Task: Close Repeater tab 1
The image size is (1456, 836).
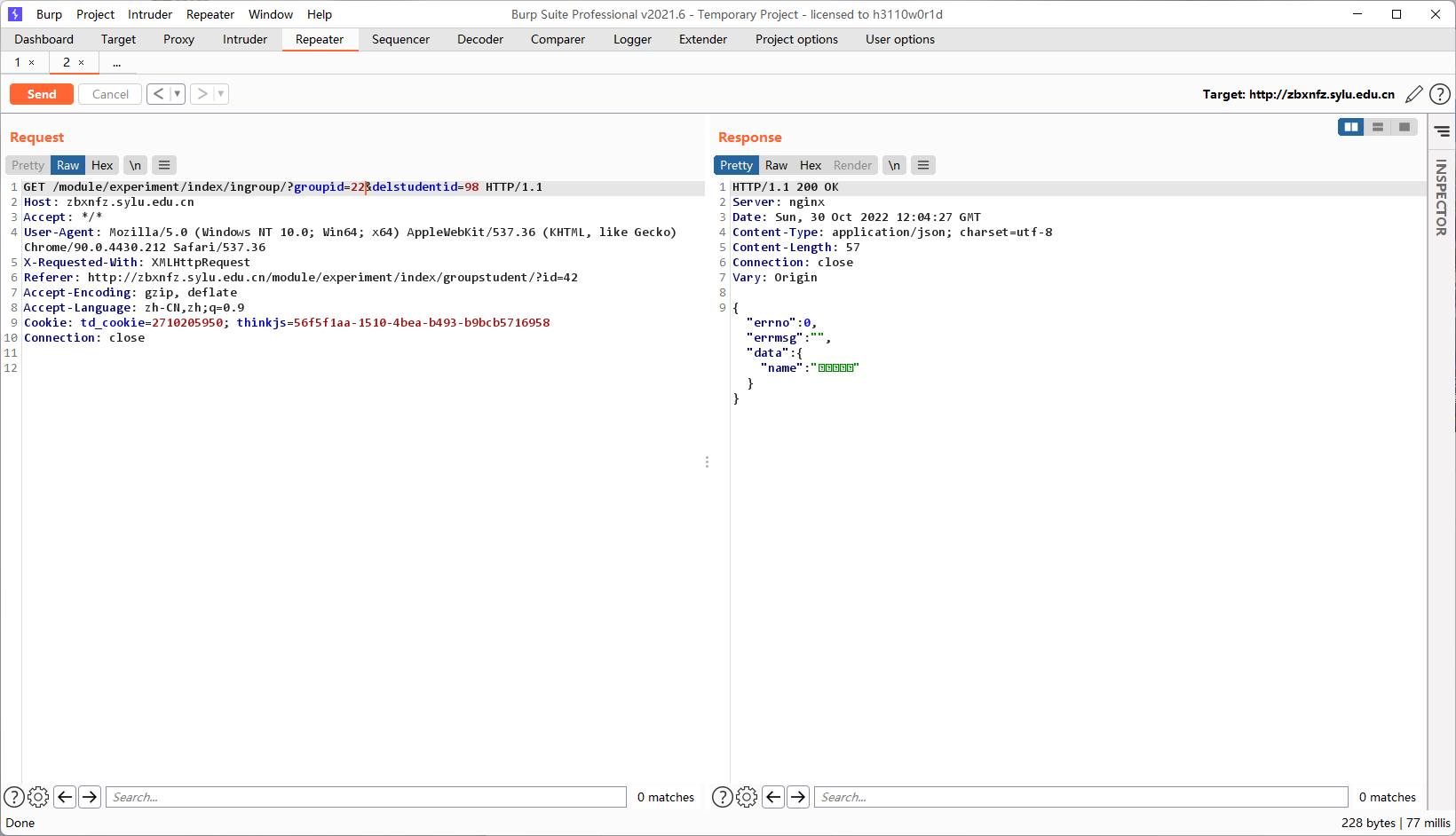Action: click(x=32, y=63)
